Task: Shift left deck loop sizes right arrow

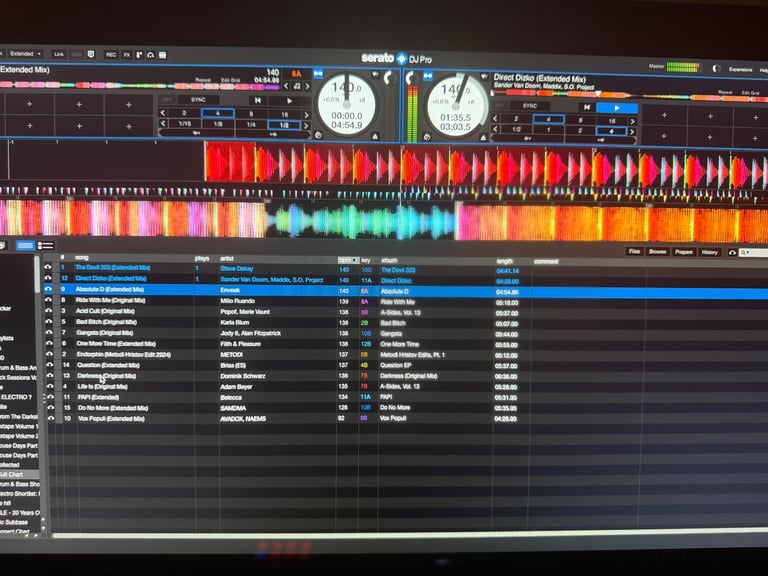Action: coord(307,115)
